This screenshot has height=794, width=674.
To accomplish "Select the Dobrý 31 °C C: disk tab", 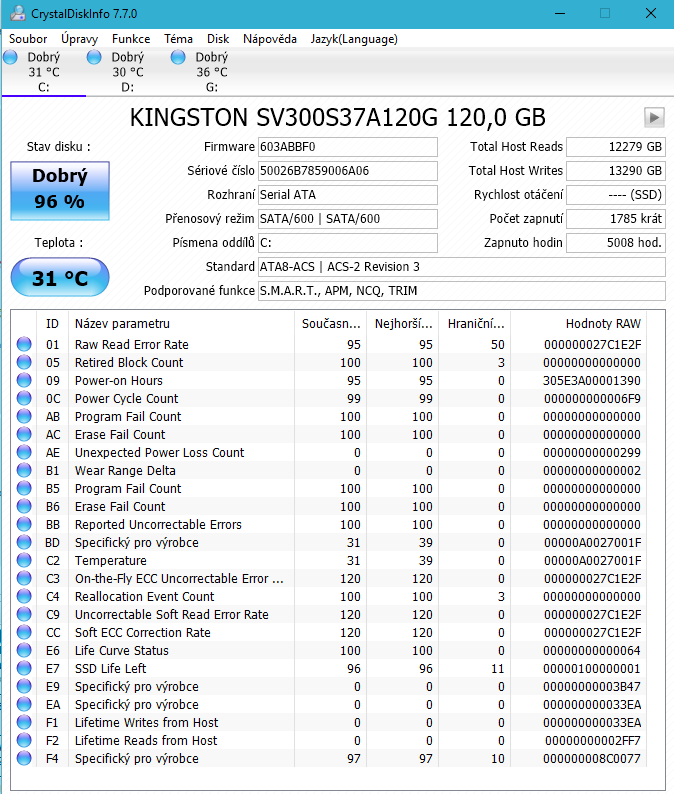I will [x=44, y=72].
